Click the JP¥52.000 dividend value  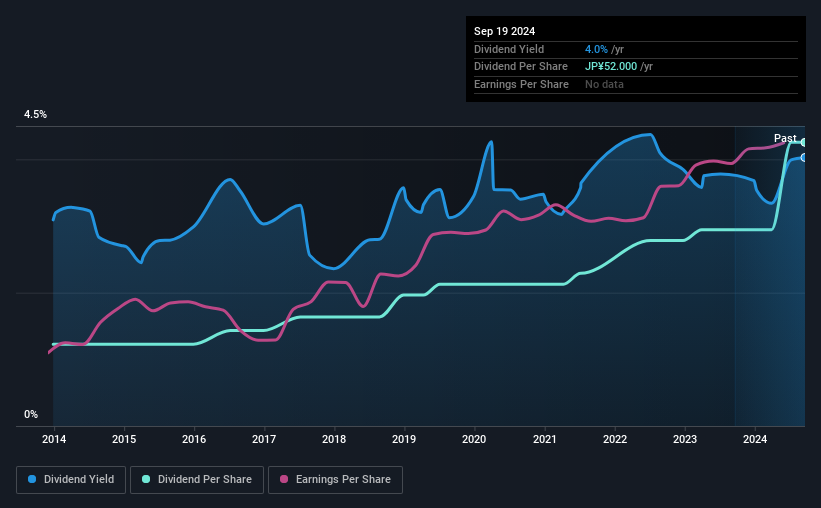click(611, 67)
